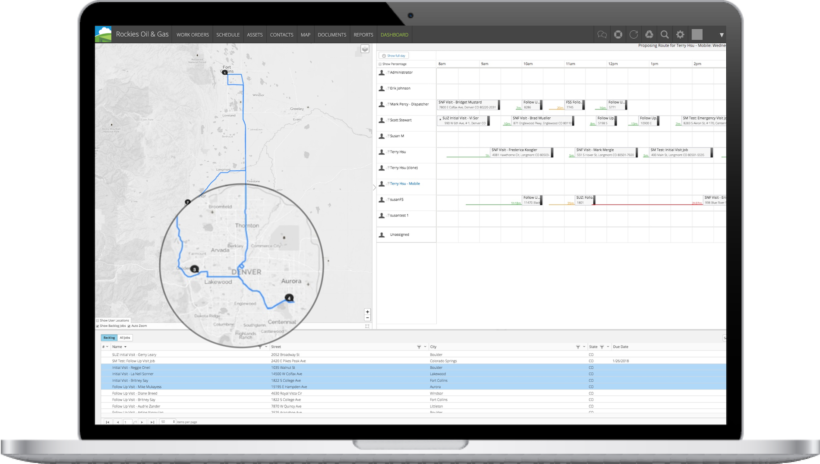Open the State column filter icon
The width and height of the screenshot is (820, 464).
(602, 347)
